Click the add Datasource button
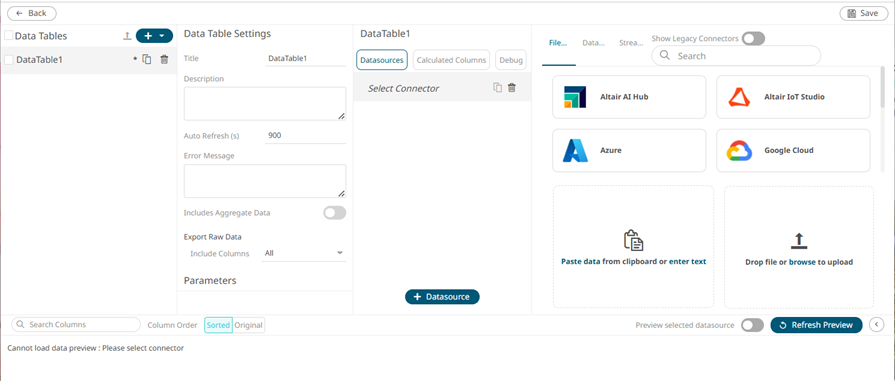The width and height of the screenshot is (895, 381). click(x=442, y=296)
